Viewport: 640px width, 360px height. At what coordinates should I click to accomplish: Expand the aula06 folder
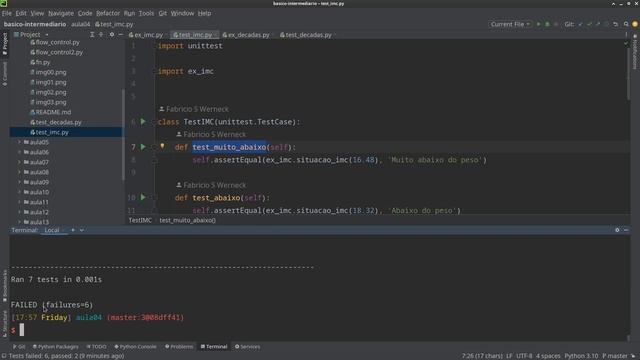pos(19,152)
